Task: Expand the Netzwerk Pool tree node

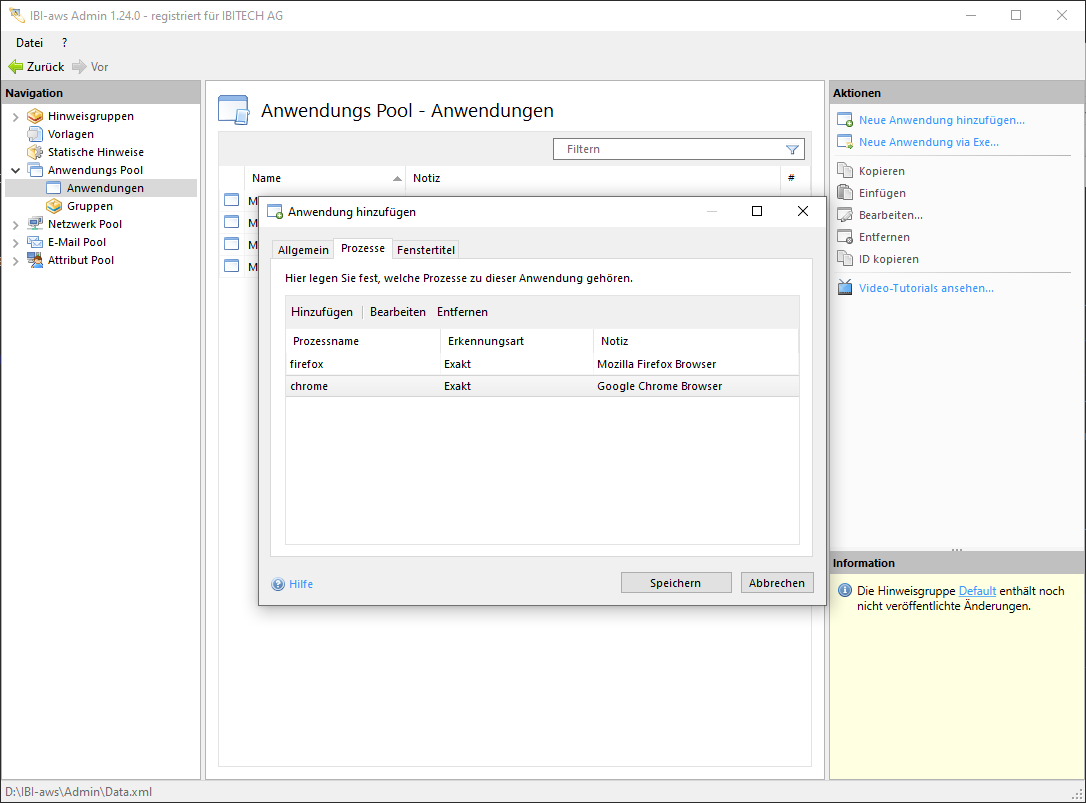Action: 15,225
